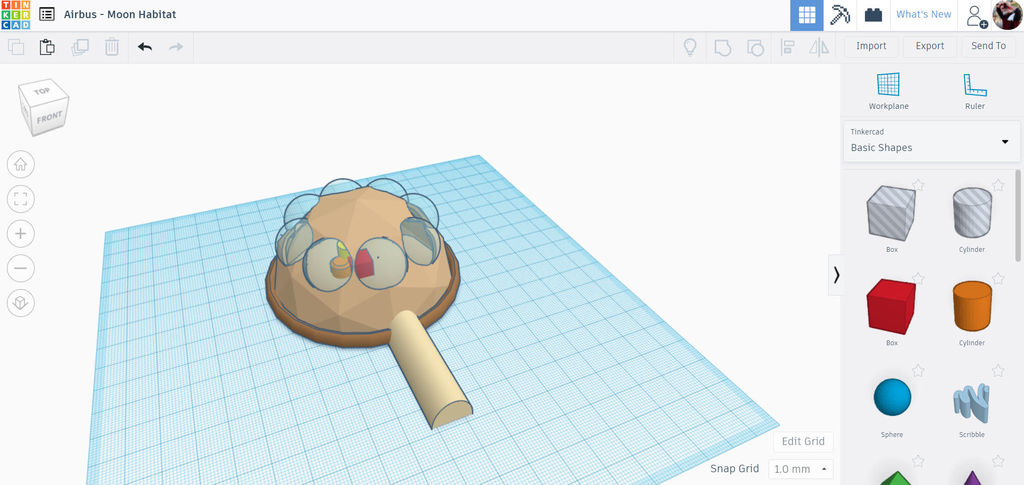Favorite the Scribble star
Viewport: 1024px width, 485px height.
point(998,371)
